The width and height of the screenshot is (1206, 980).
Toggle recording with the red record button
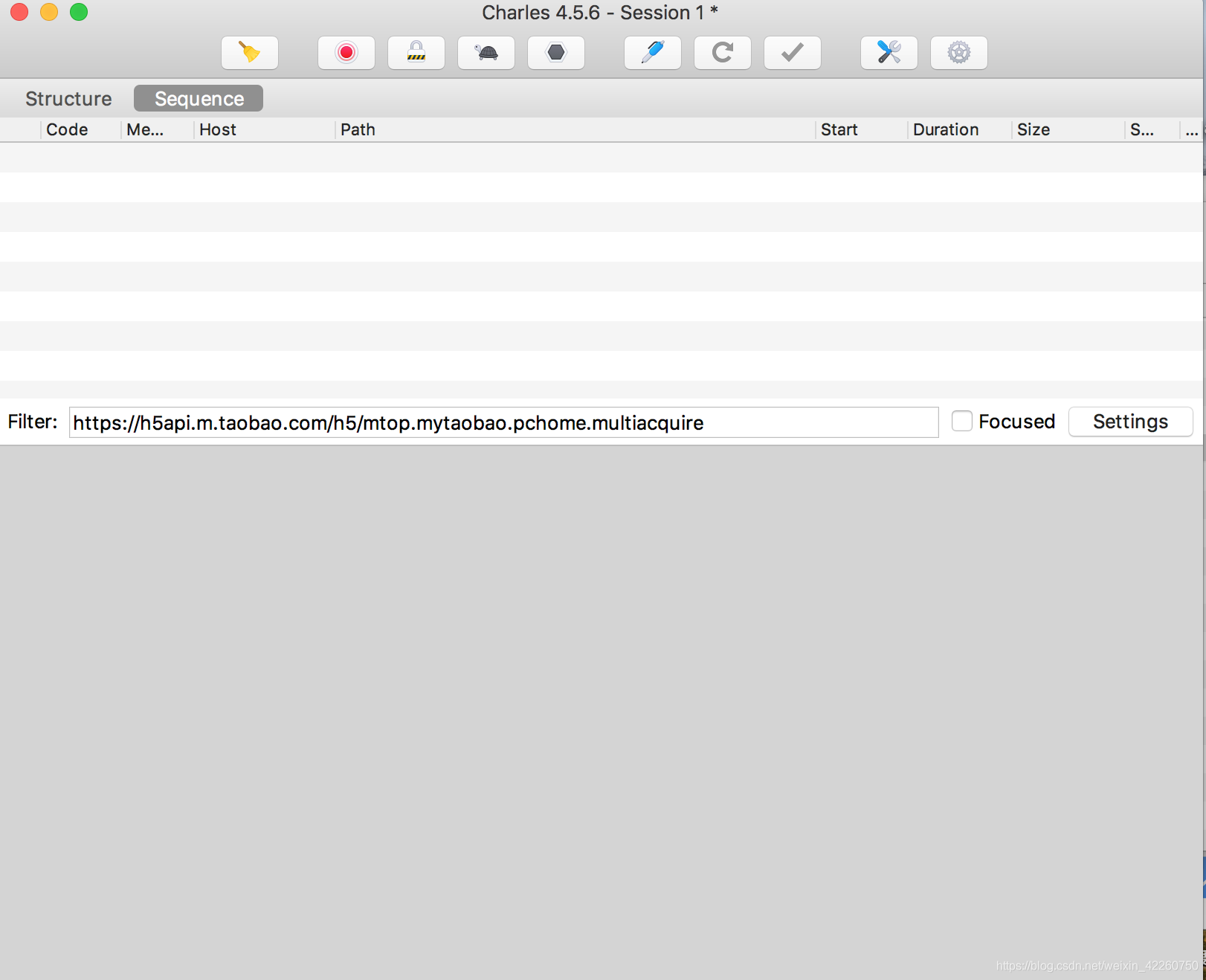pos(346,53)
